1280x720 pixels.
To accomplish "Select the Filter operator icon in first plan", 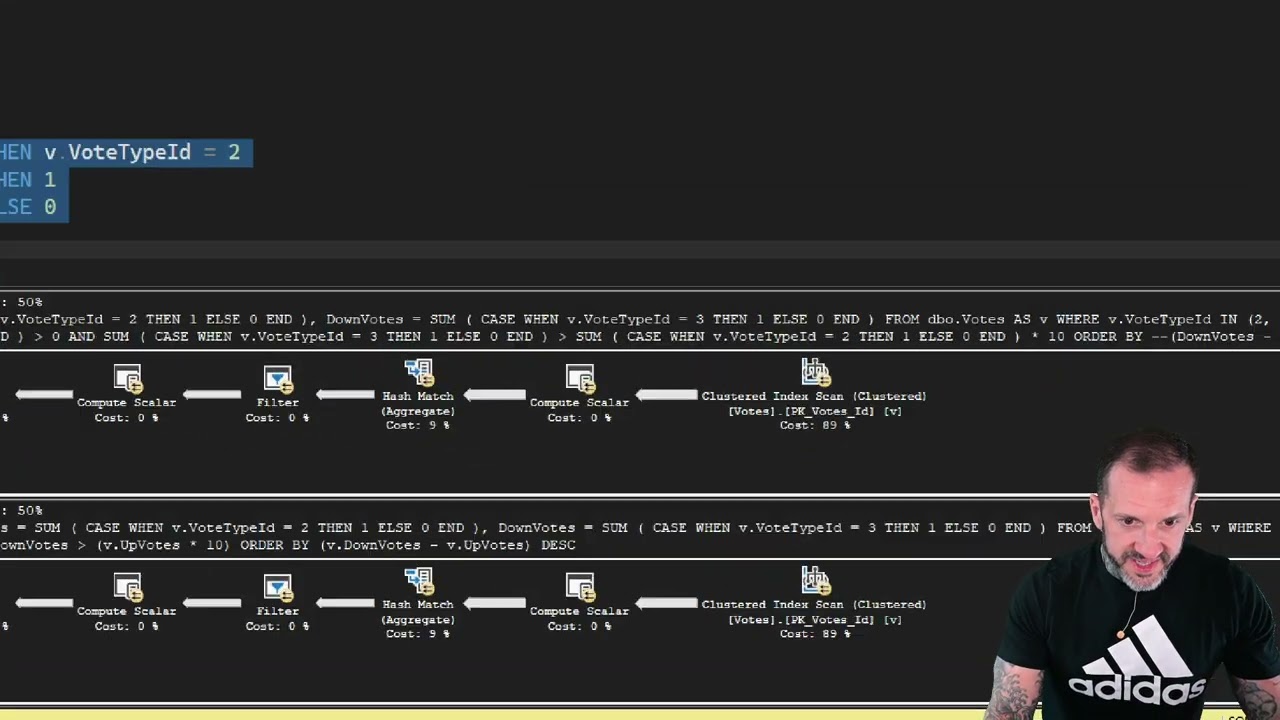I will tap(277, 380).
